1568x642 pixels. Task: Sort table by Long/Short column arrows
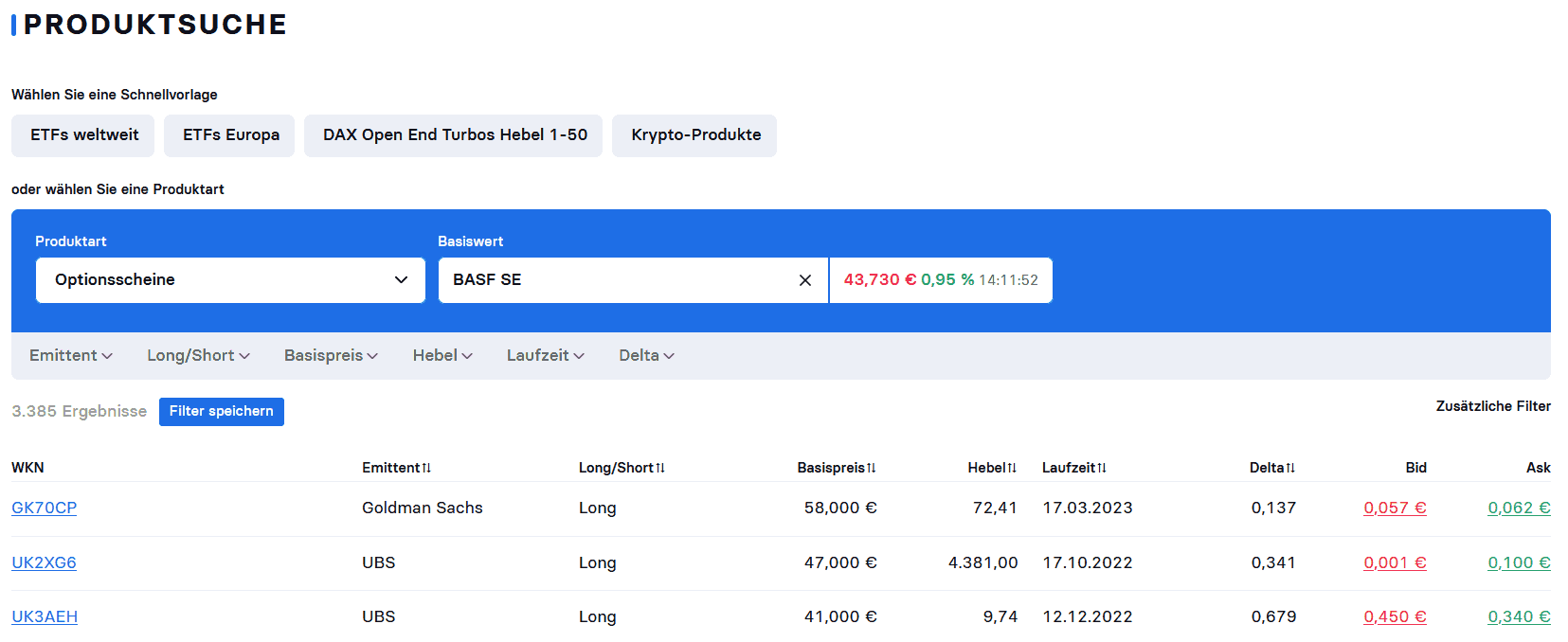pyautogui.click(x=660, y=468)
